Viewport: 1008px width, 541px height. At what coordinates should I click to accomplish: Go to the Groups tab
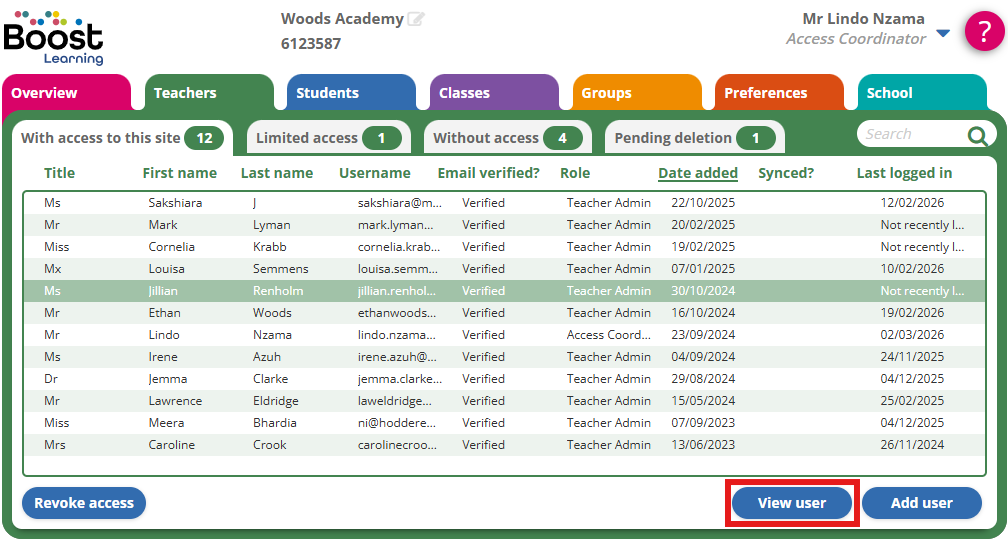[x=636, y=93]
